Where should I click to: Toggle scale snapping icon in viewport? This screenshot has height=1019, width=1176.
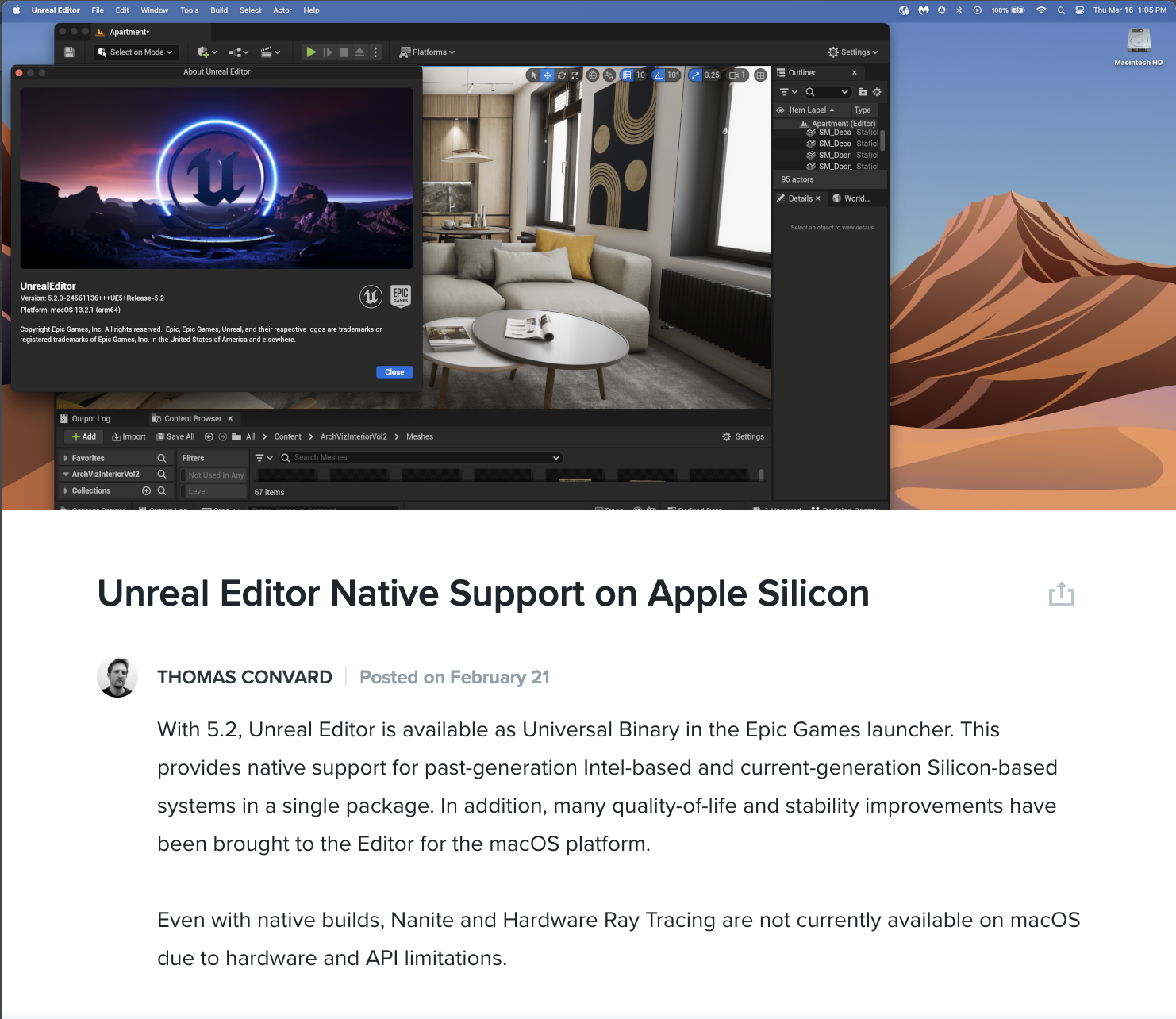pos(696,75)
